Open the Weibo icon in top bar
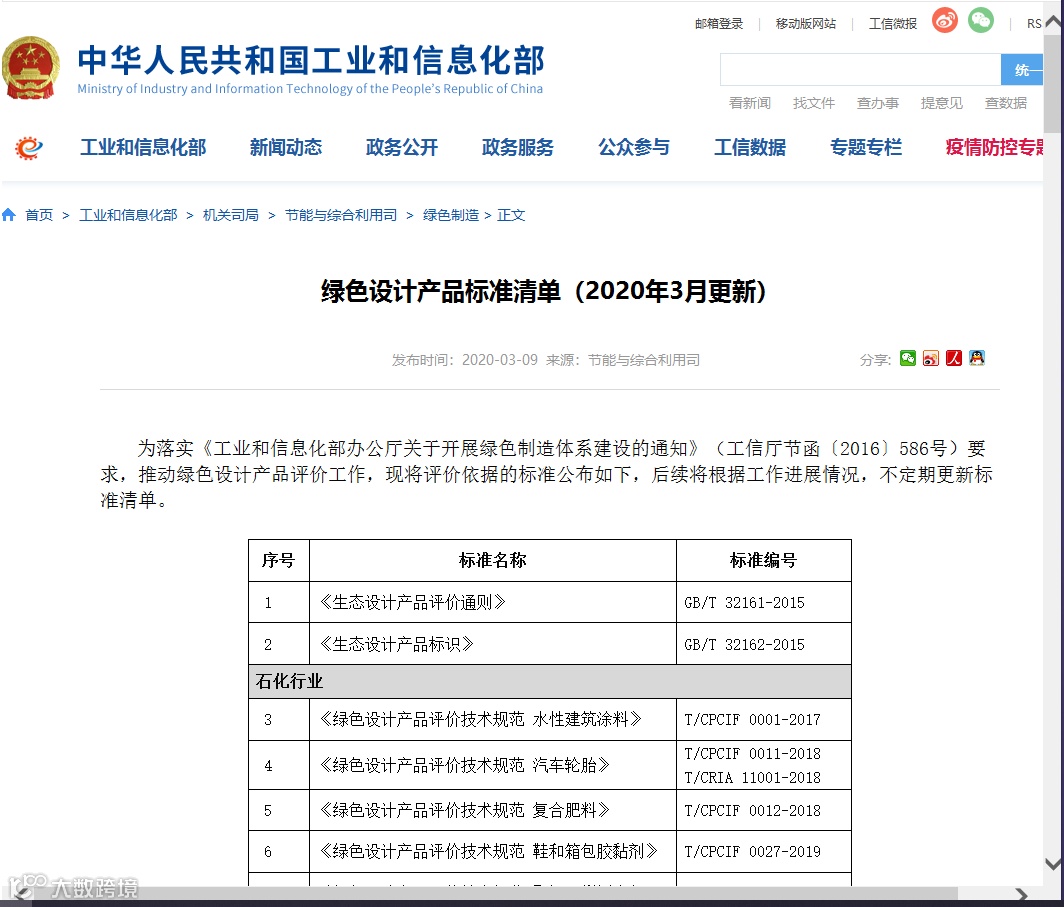Image resolution: width=1064 pixels, height=907 pixels. click(x=945, y=20)
